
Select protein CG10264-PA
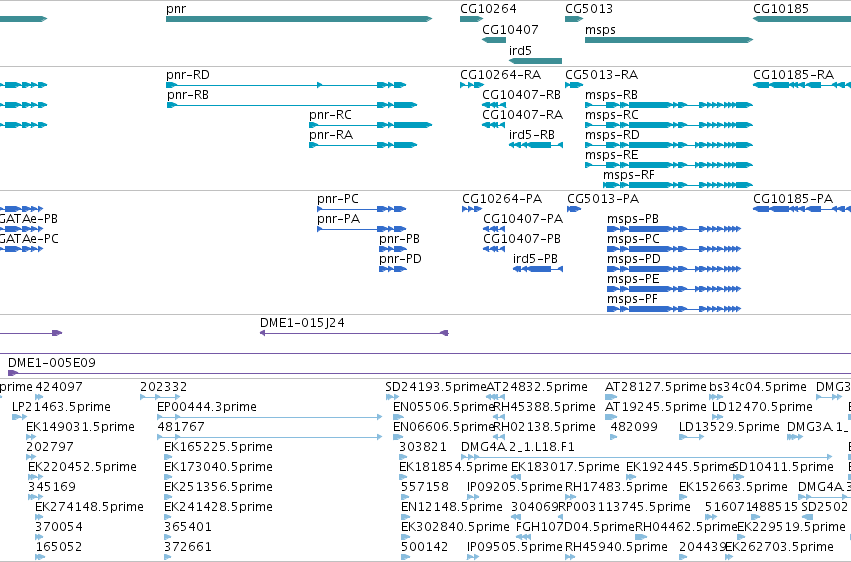(472, 209)
